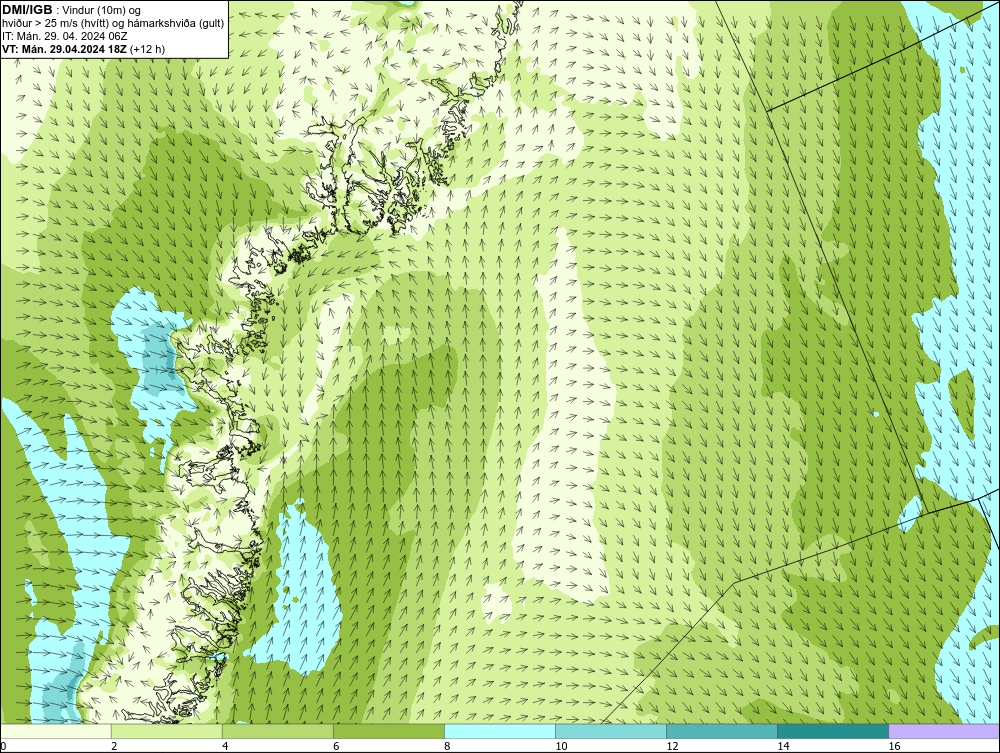Image resolution: width=1000 pixels, height=753 pixels.
Task: Click the legend scale label '6'
Action: click(336, 746)
